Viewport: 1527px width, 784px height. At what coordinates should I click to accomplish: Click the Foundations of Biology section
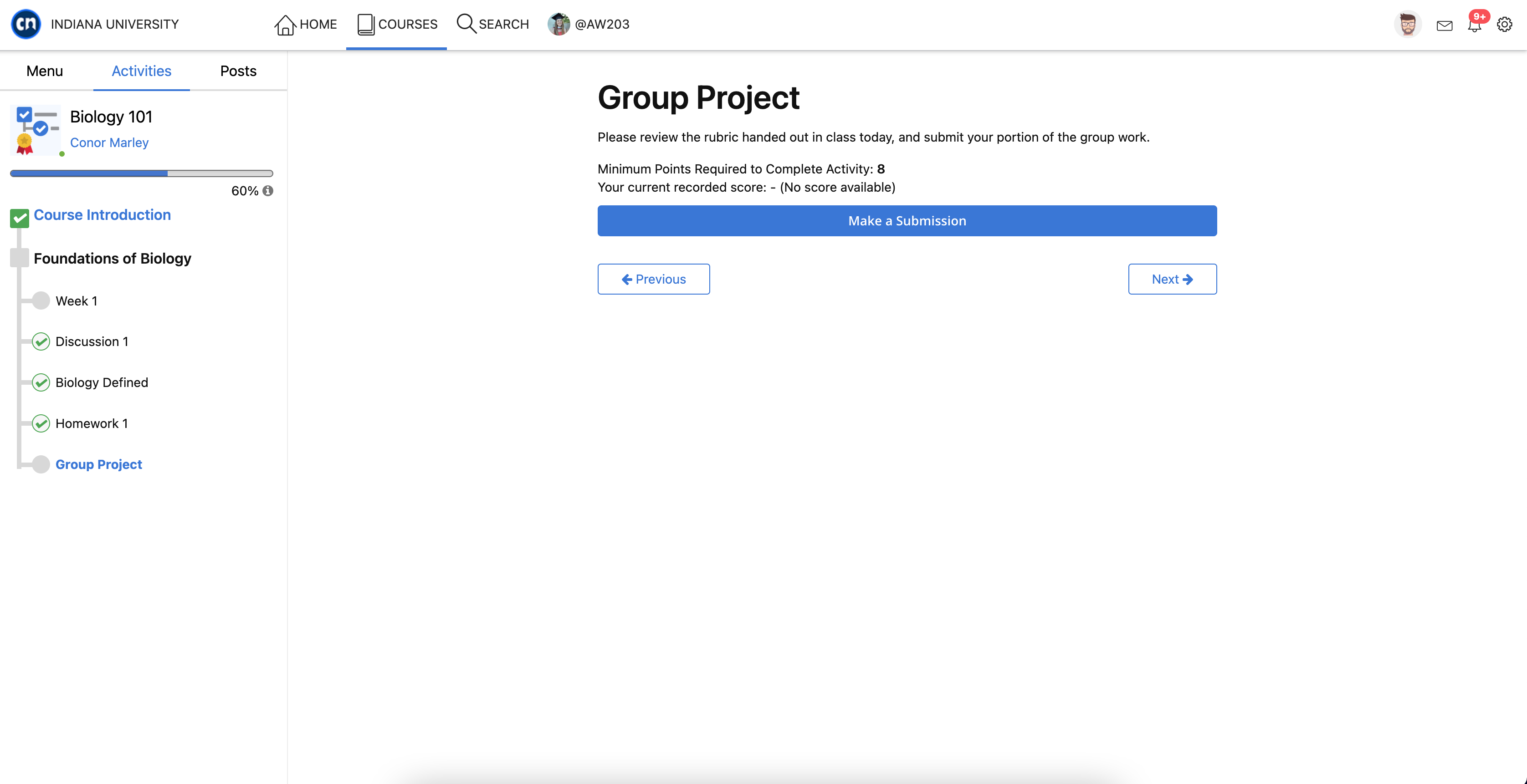pos(113,258)
